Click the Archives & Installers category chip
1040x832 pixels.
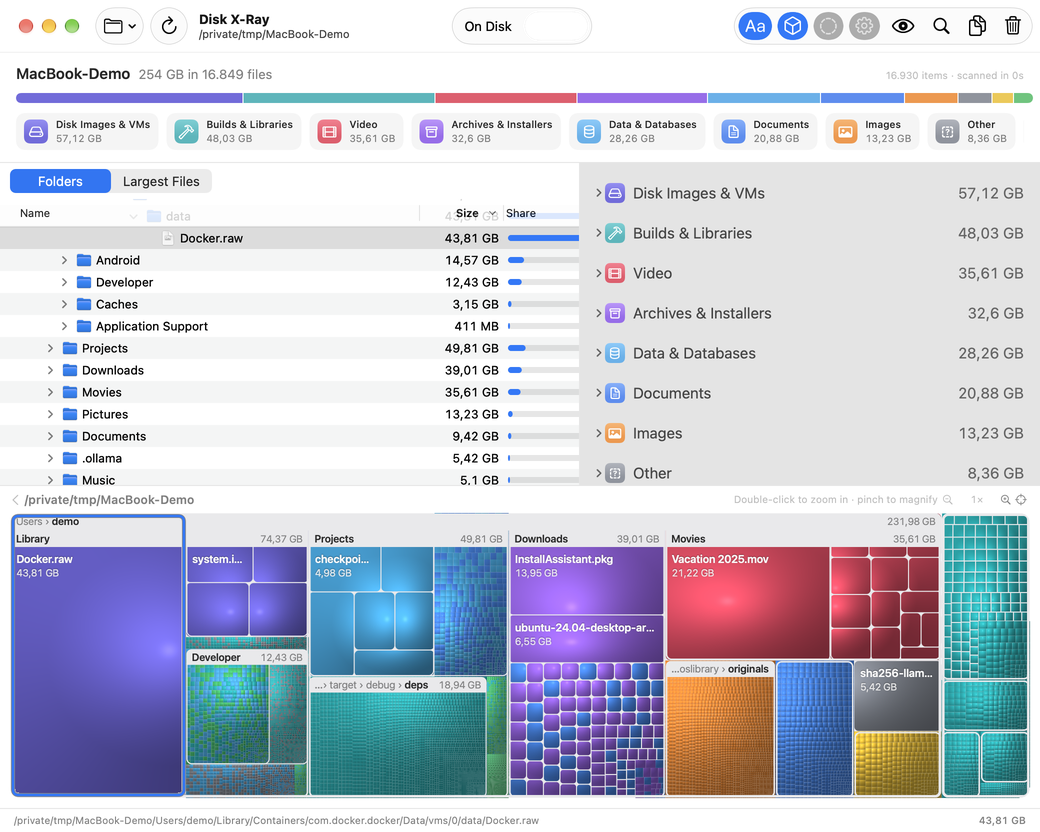486,131
